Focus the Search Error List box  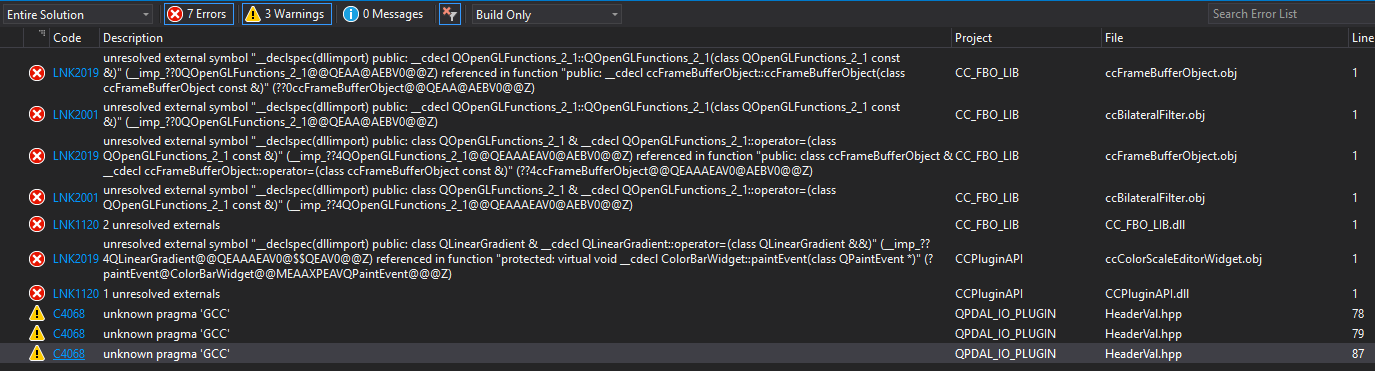[x=1290, y=14]
